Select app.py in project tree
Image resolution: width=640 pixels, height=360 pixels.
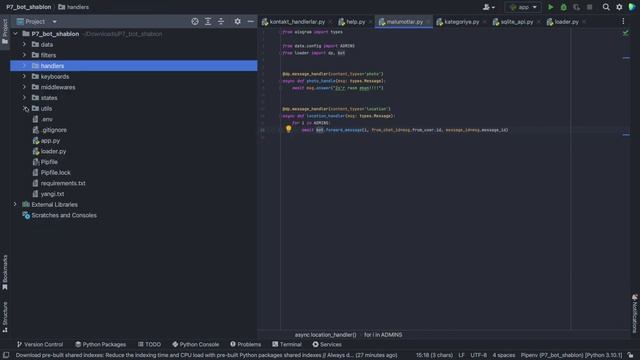point(50,140)
